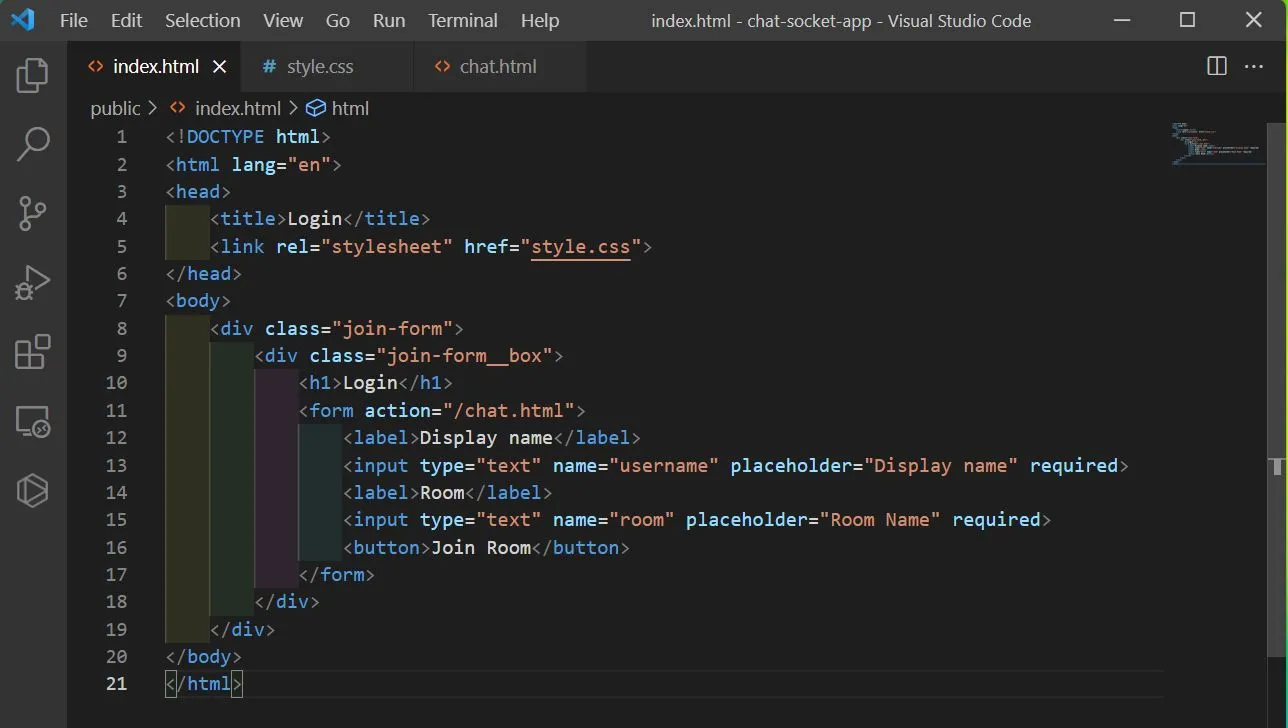Click the "en" lang attribute value

click(x=309, y=164)
